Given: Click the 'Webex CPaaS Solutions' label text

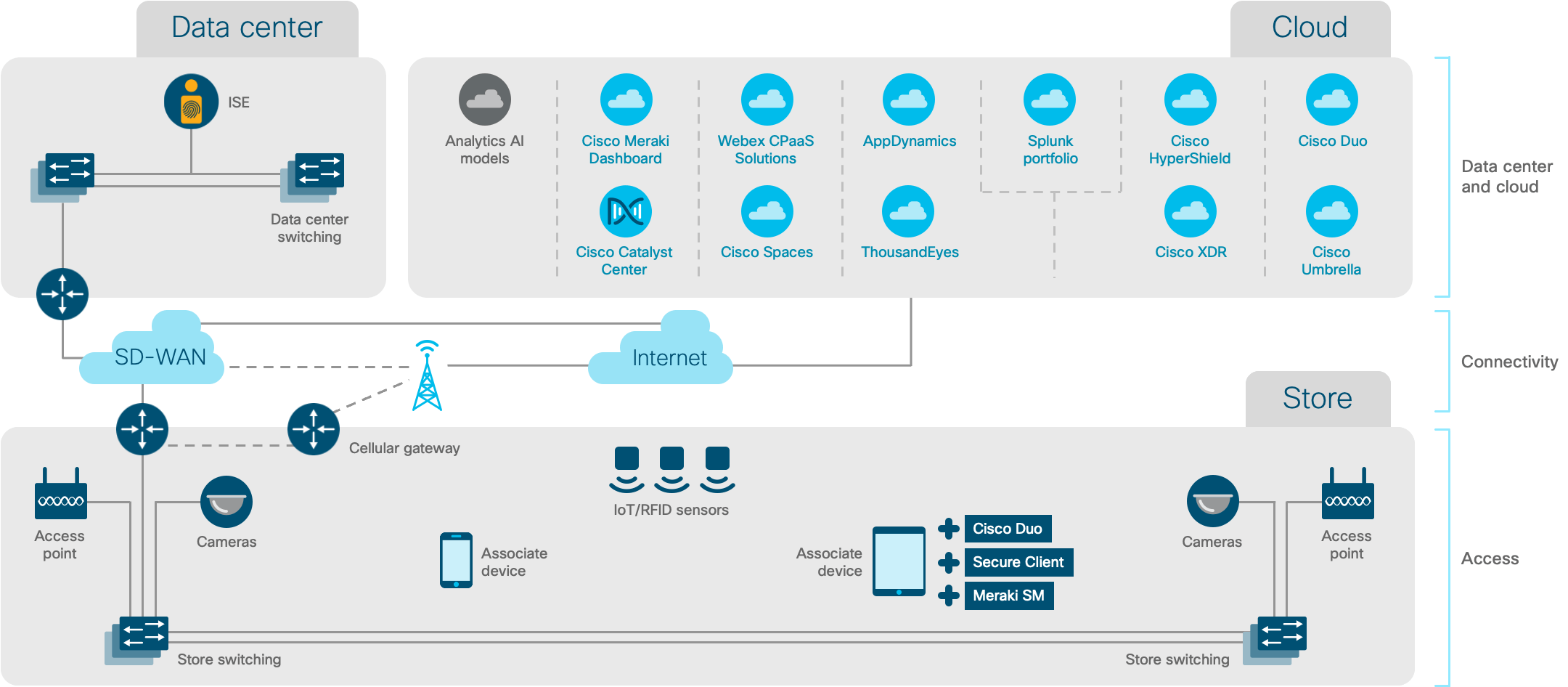Looking at the screenshot, I should pyautogui.click(x=766, y=150).
